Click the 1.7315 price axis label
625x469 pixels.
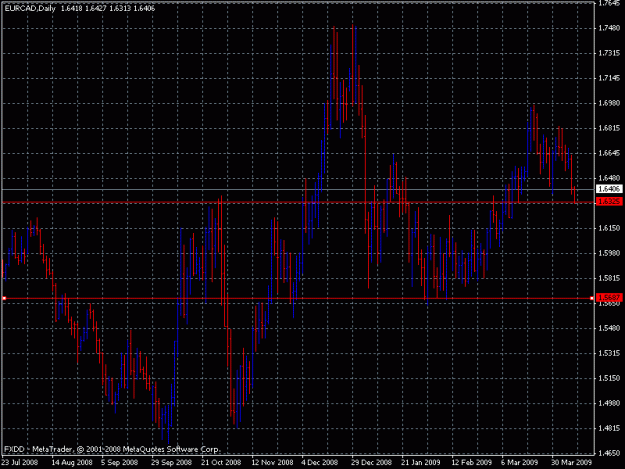pyautogui.click(x=609, y=53)
